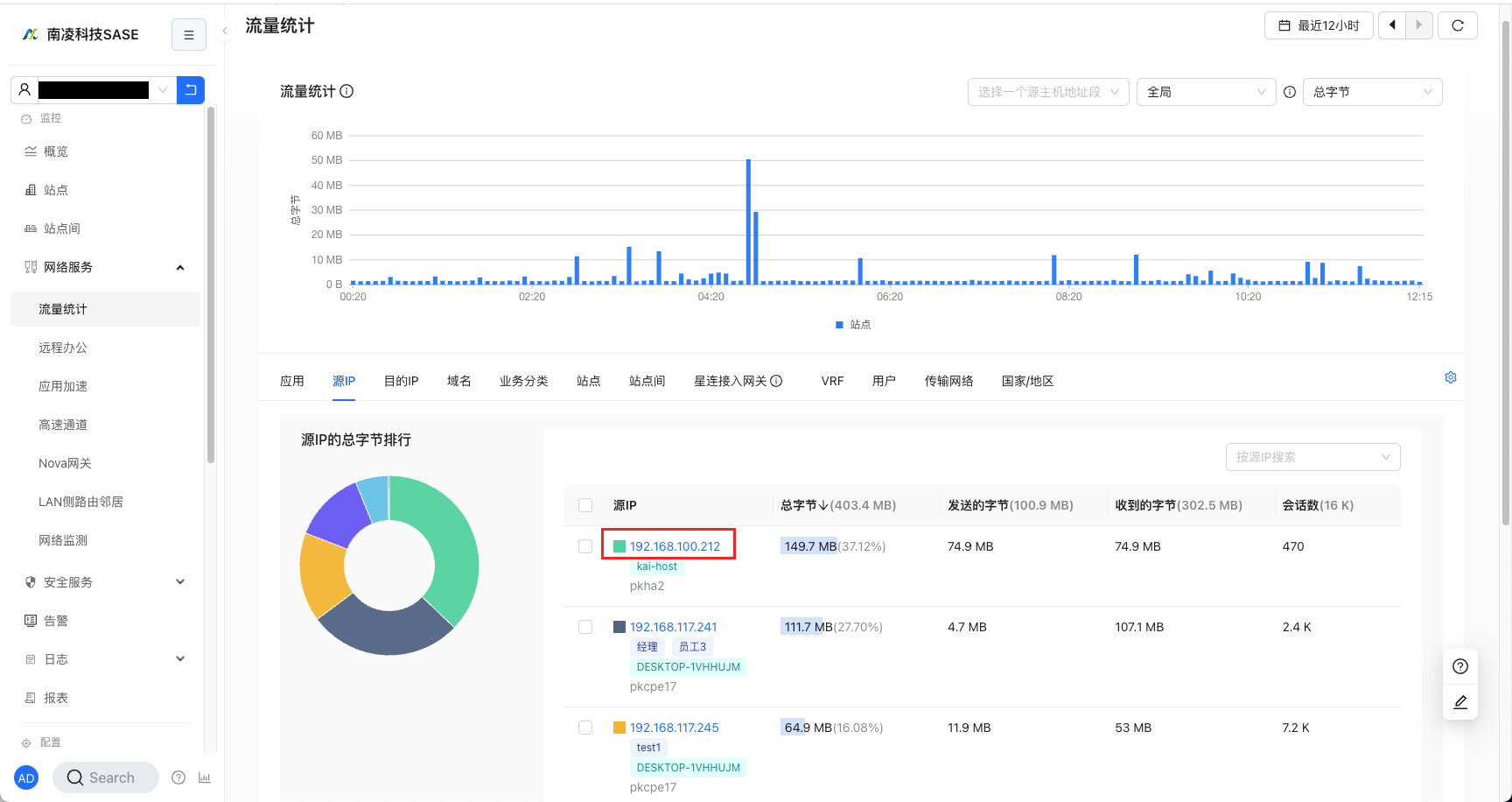
Task: Click the refresh icon in top bar
Action: point(1458,25)
